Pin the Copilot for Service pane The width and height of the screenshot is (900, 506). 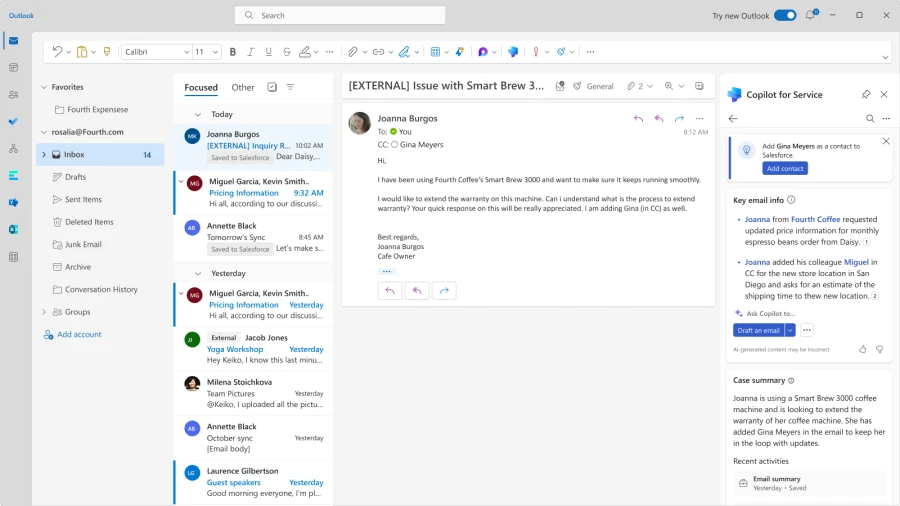866,94
